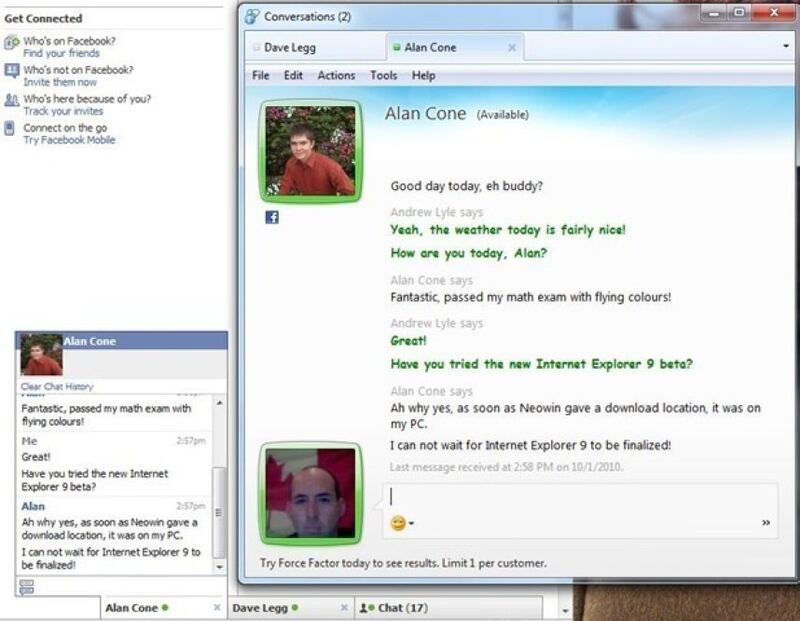The width and height of the screenshot is (800, 621).
Task: Open Track your invites link
Action: tap(63, 111)
